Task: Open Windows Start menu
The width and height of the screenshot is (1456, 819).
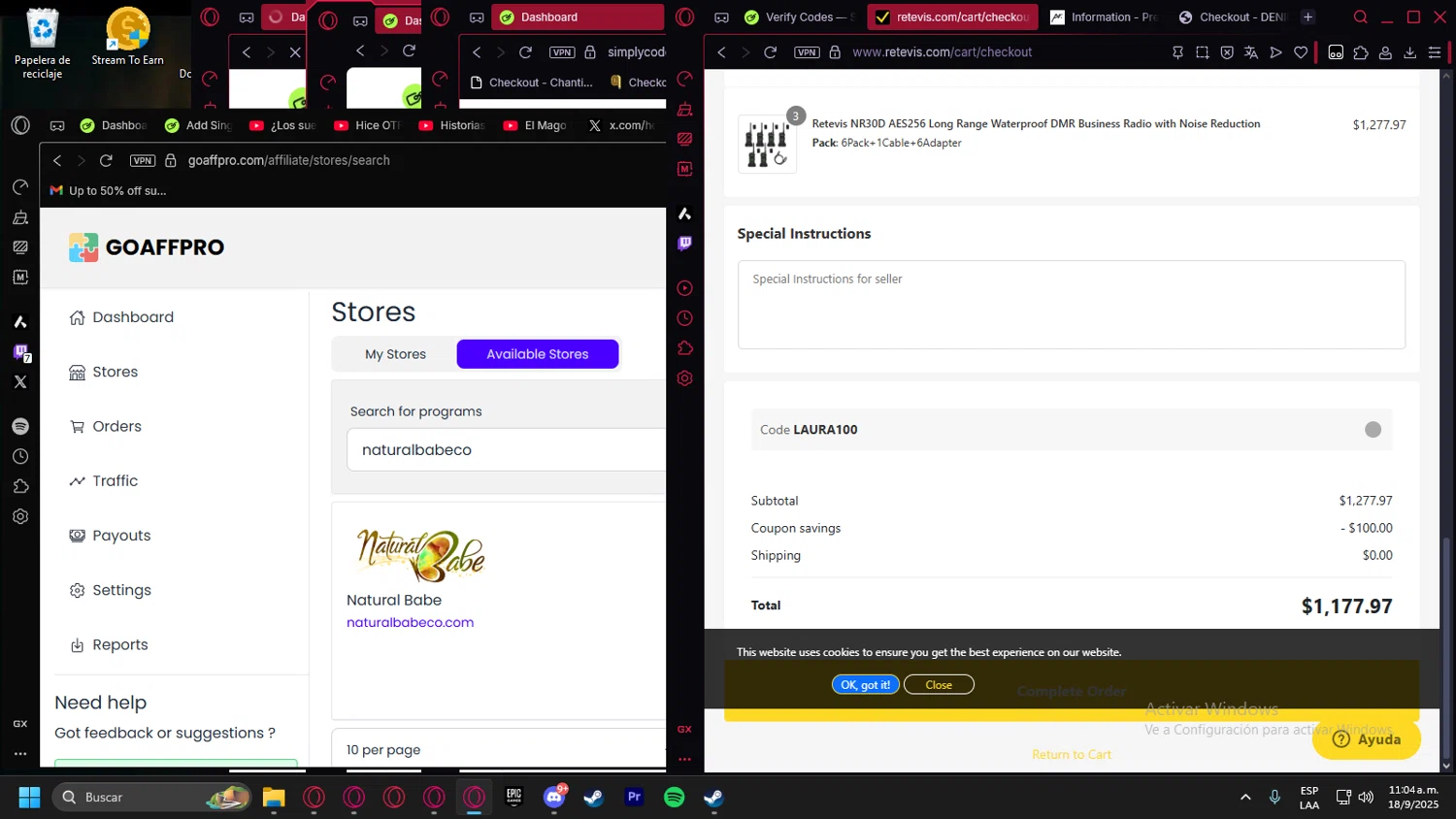Action: pyautogui.click(x=29, y=797)
